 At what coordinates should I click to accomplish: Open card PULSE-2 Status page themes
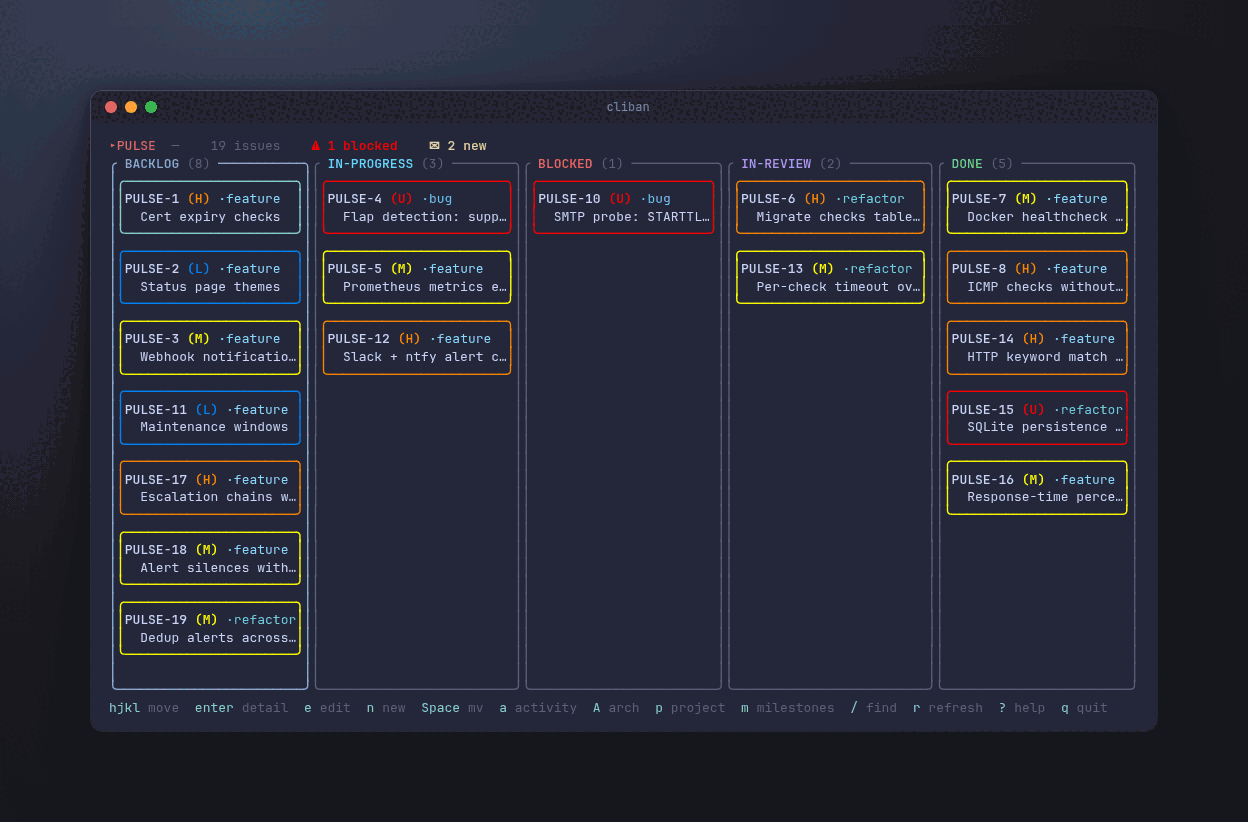(x=210, y=277)
